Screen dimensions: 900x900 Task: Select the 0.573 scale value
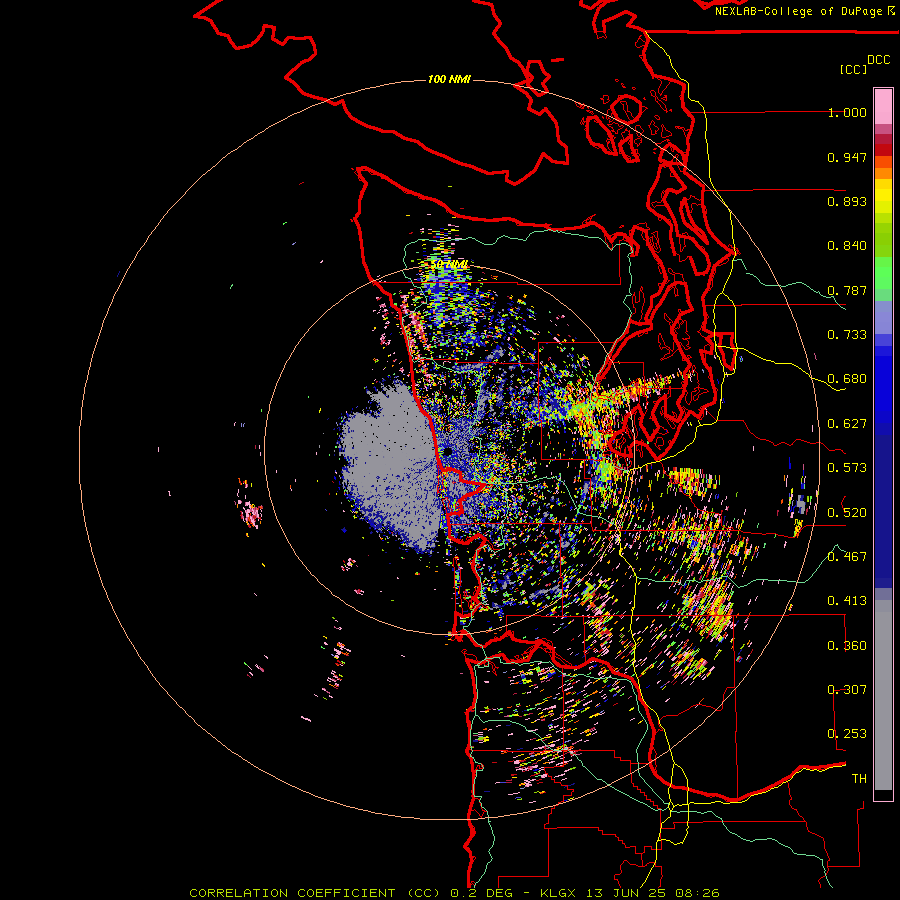[x=847, y=468]
